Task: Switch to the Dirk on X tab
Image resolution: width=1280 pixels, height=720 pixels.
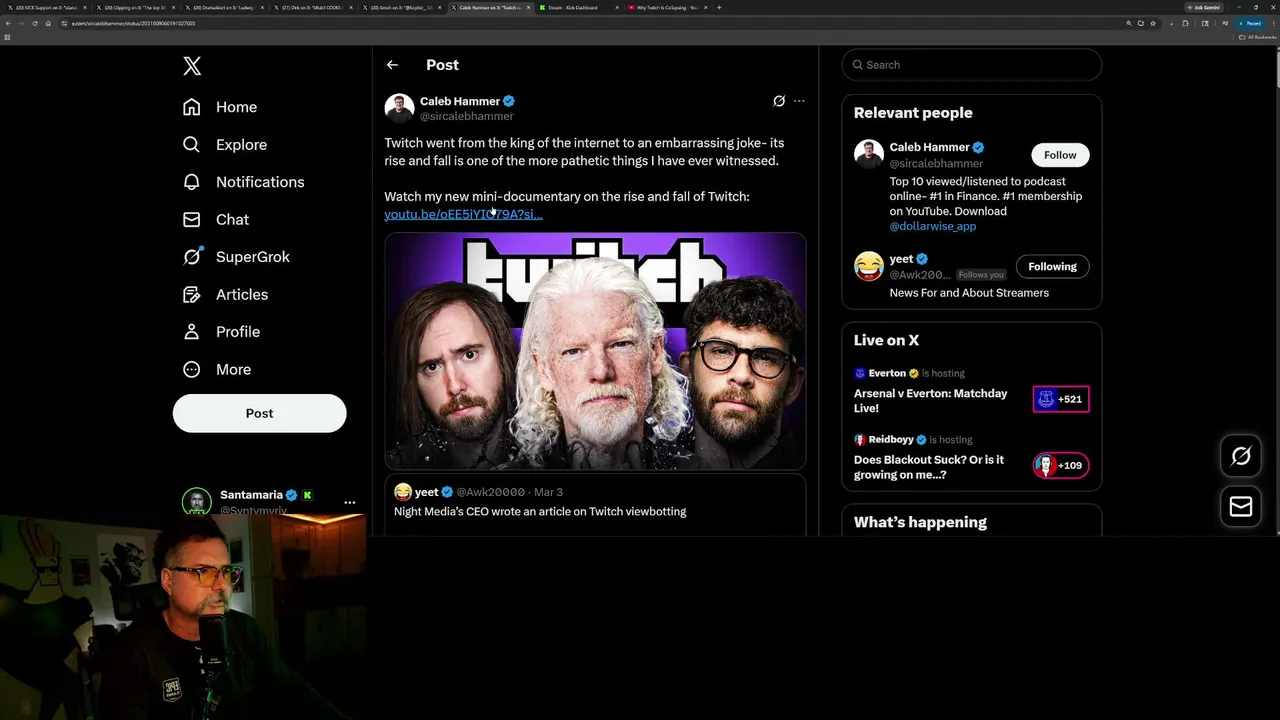Action: 313,7
